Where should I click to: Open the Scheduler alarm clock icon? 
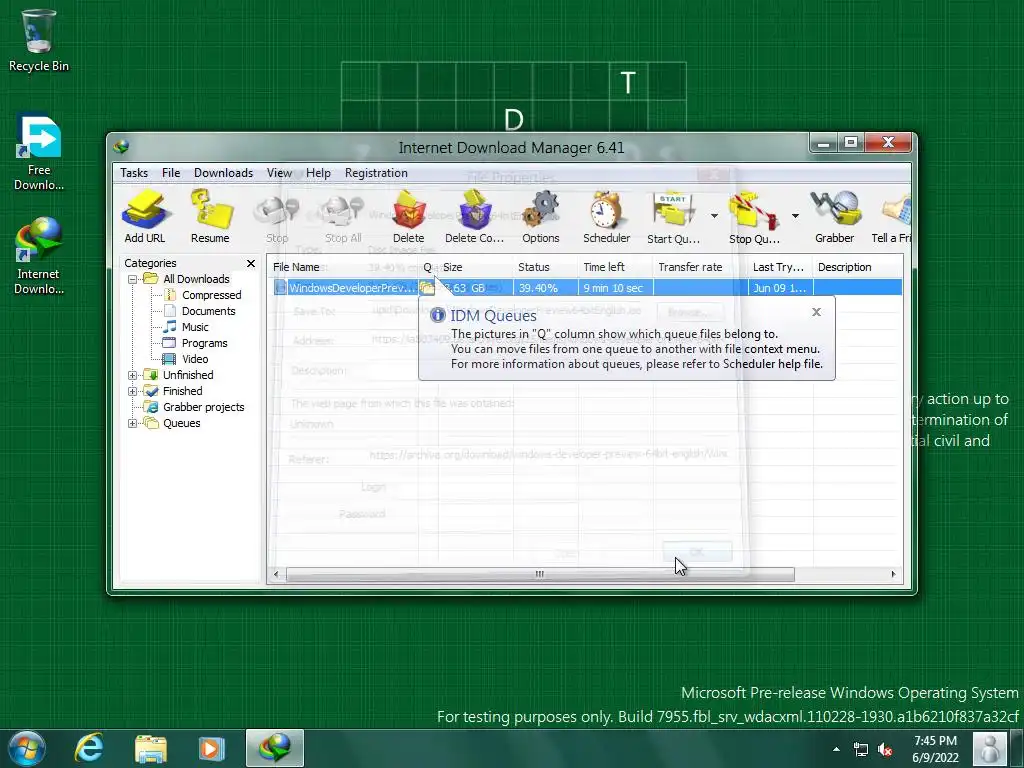607,217
